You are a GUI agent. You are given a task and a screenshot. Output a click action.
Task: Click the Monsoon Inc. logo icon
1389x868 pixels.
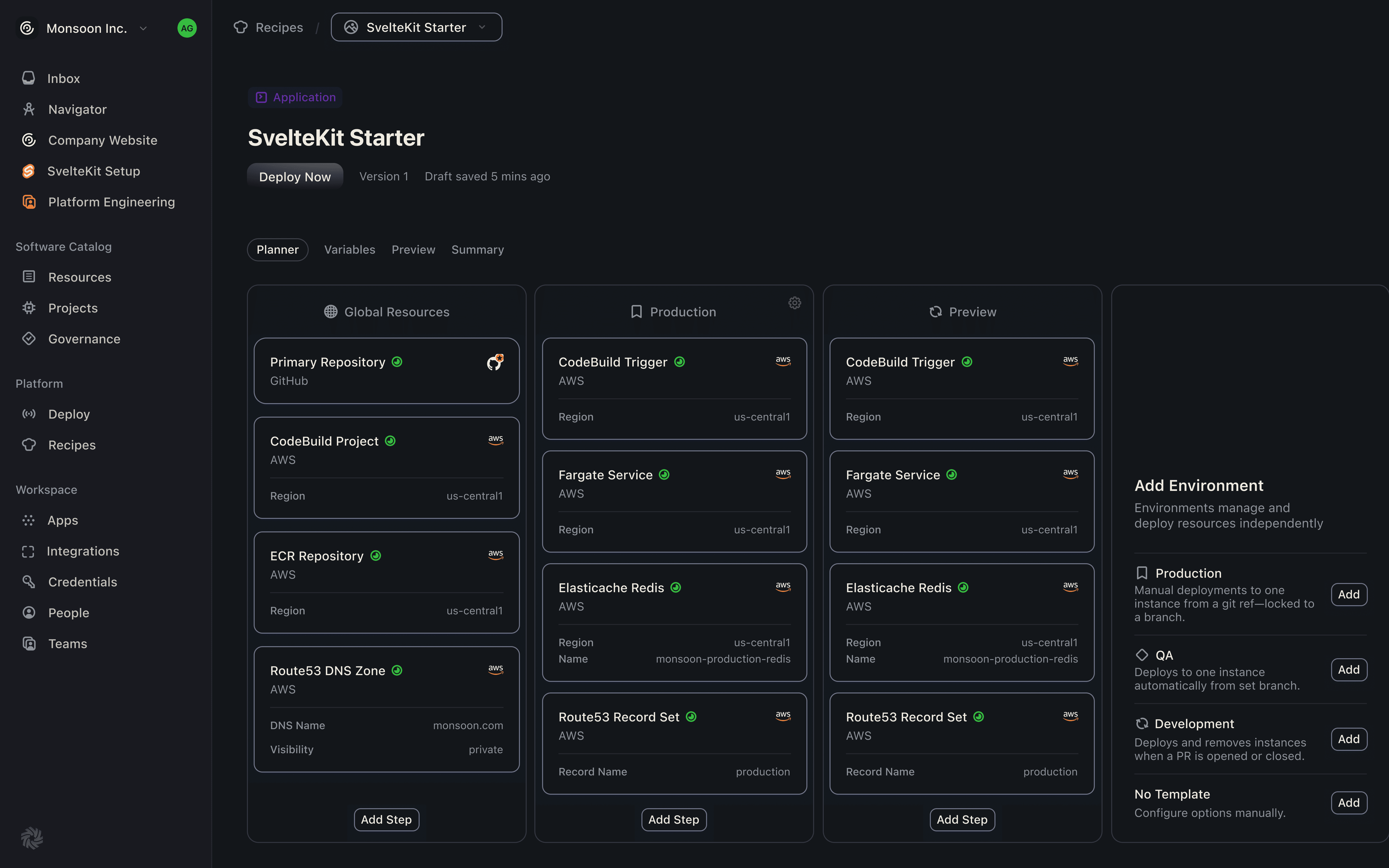pyautogui.click(x=27, y=28)
